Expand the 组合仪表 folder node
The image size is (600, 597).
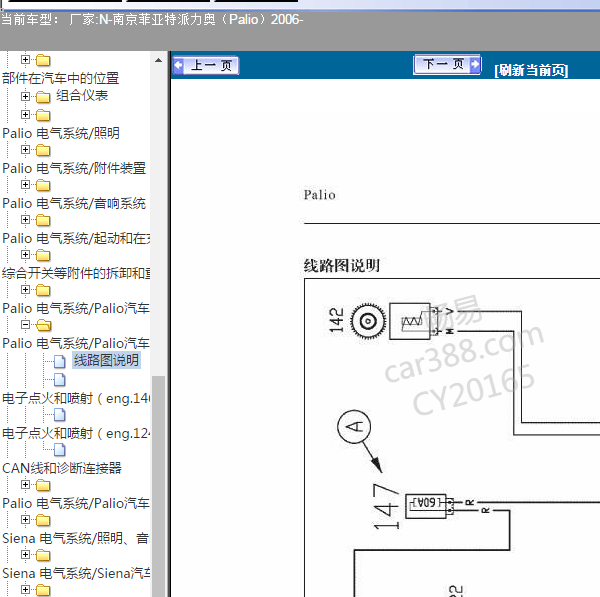pyautogui.click(x=25, y=96)
